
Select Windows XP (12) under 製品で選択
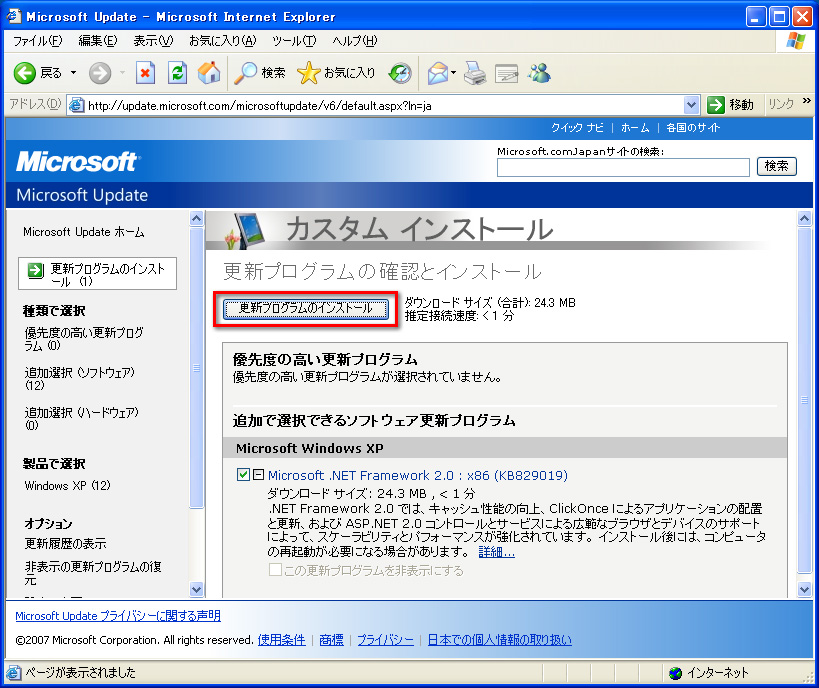point(67,486)
